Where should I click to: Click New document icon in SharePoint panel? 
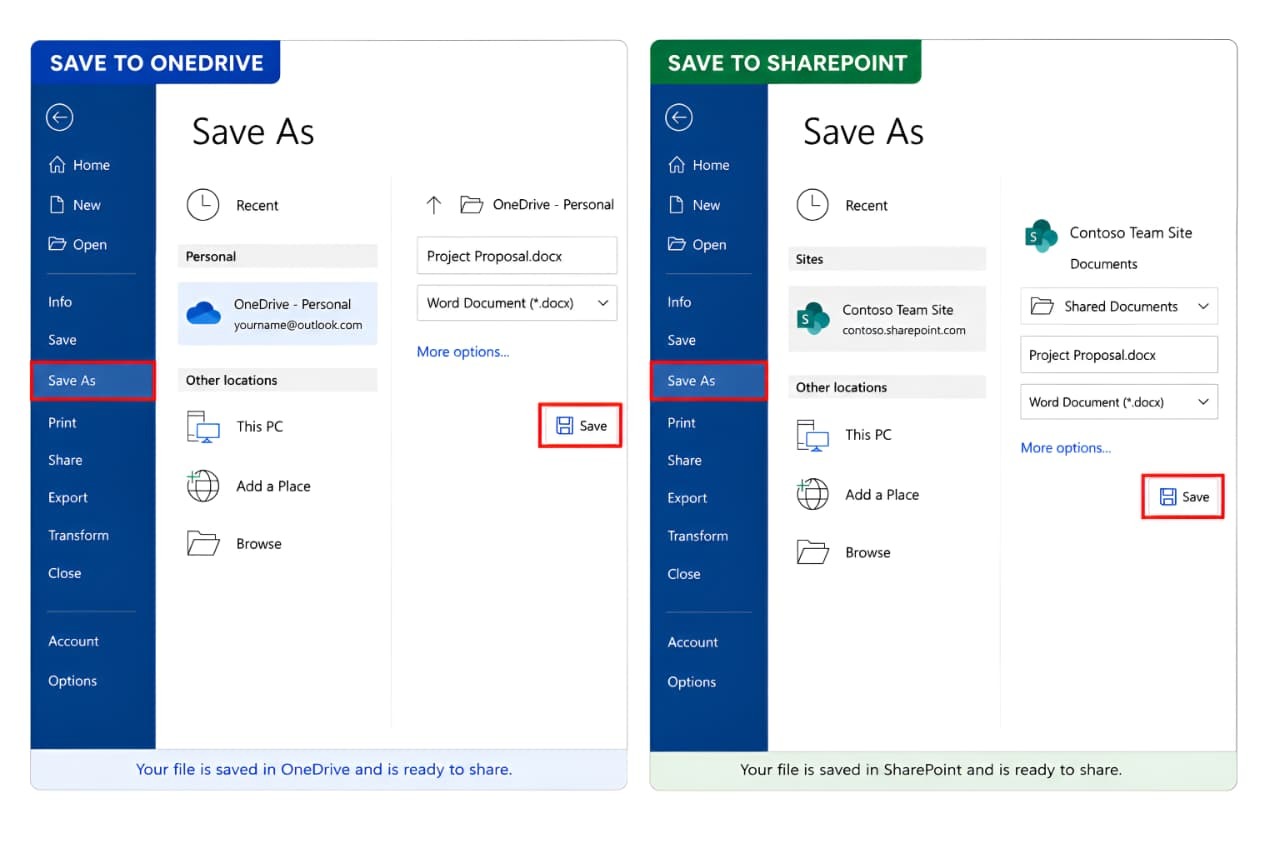point(677,205)
